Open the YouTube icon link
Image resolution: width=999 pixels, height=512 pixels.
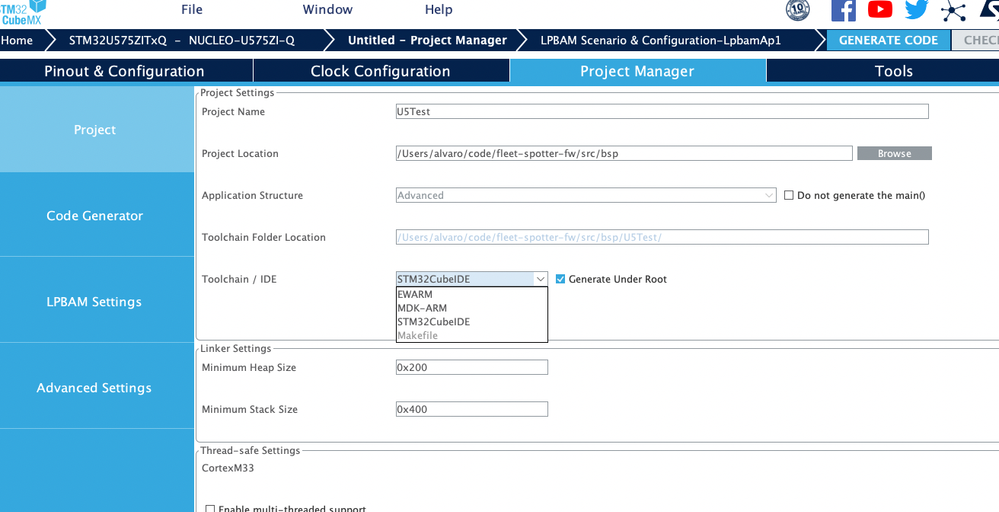pyautogui.click(x=880, y=9)
